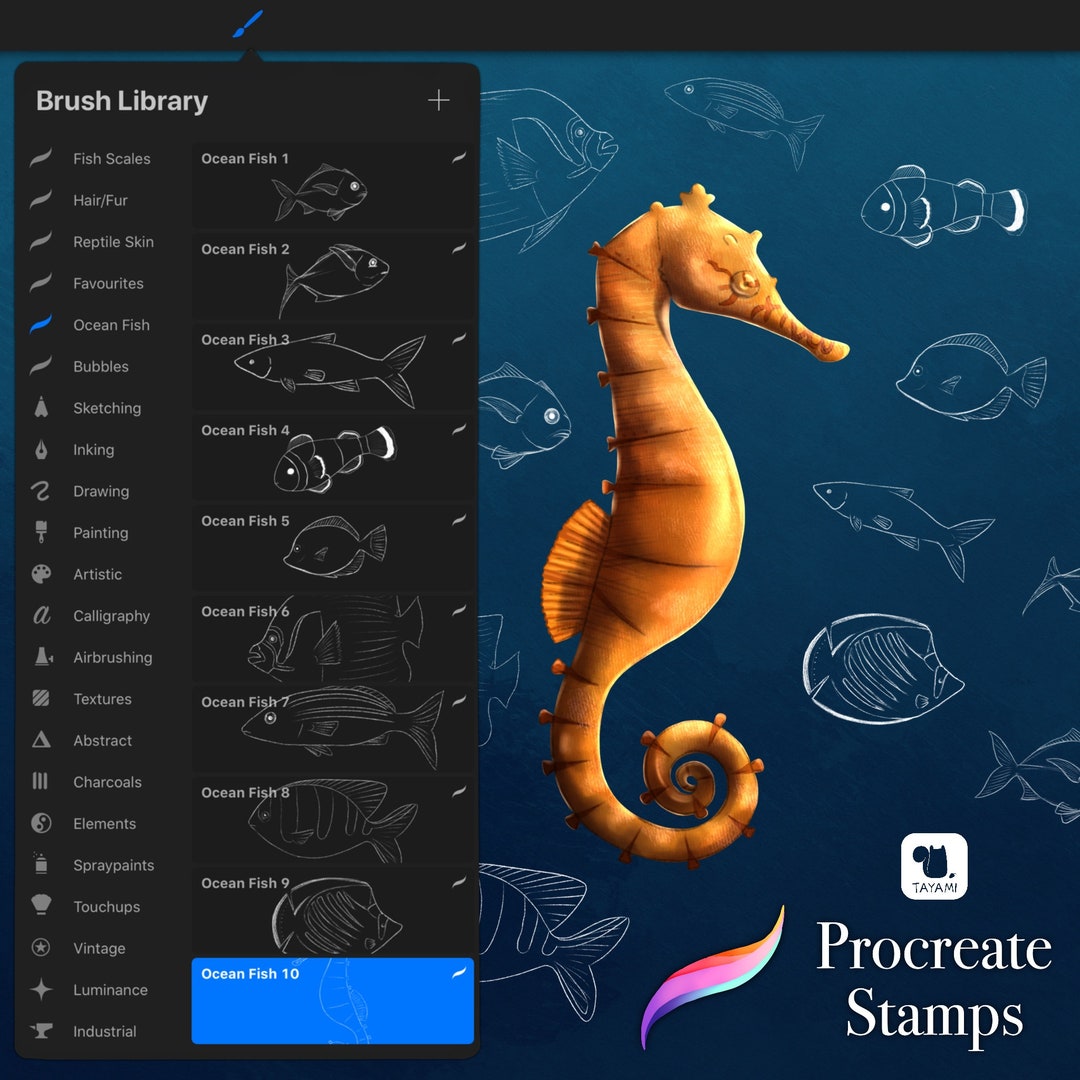Select the Ocean Fish 4 clownfish brush
1080x1080 pixels.
tap(330, 458)
